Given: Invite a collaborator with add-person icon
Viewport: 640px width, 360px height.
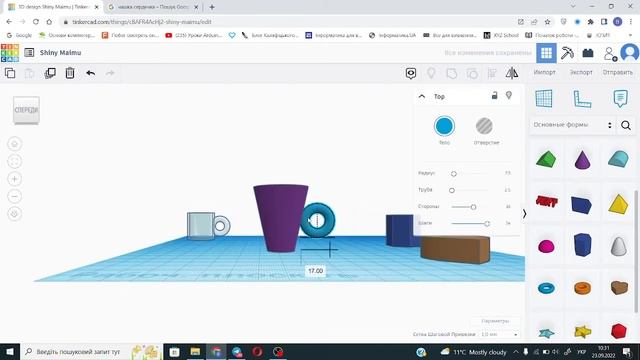Looking at the screenshot, I should (x=610, y=53).
